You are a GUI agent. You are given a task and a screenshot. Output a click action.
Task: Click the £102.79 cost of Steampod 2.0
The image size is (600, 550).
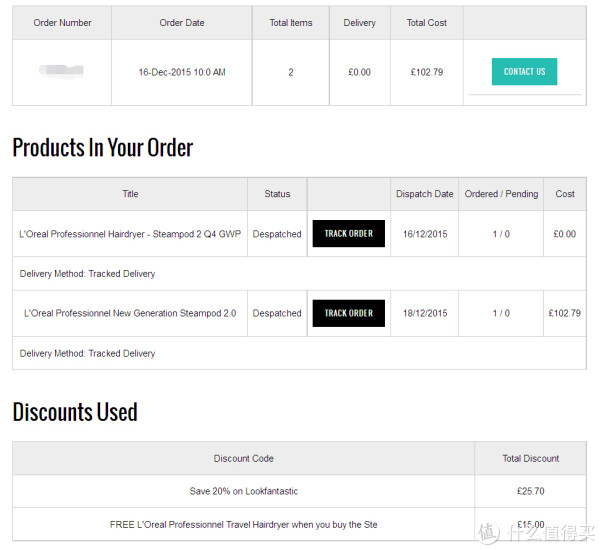point(564,313)
